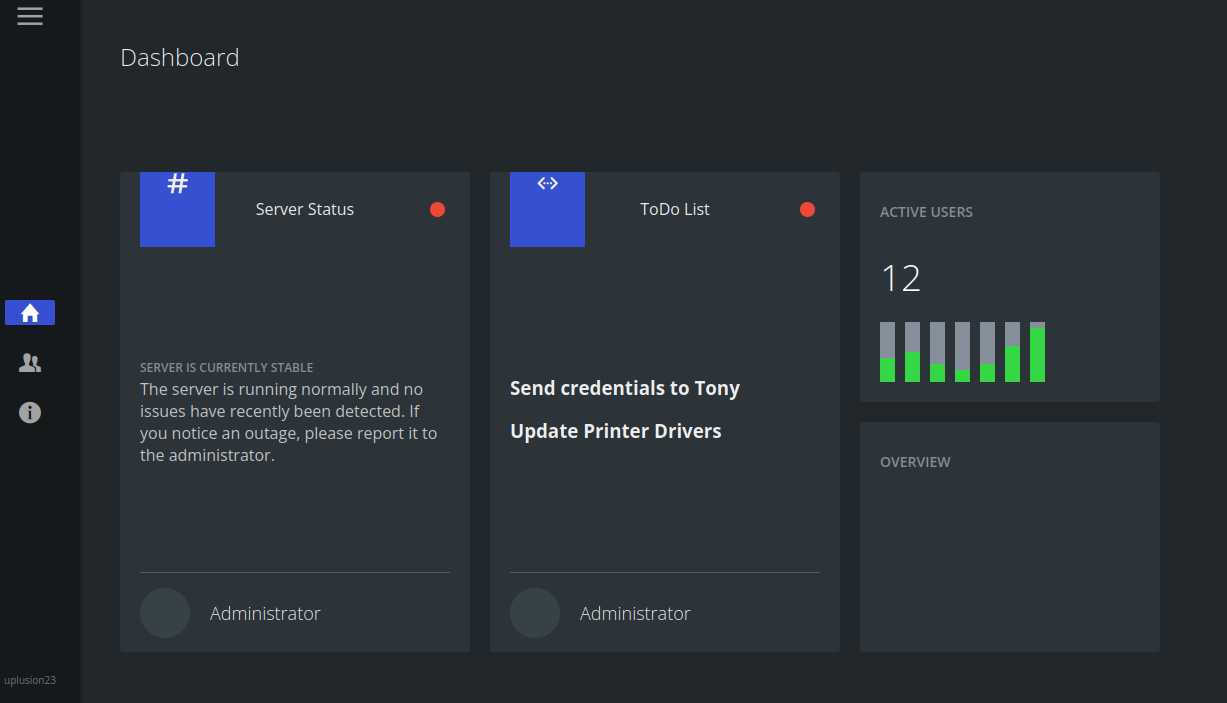Go to the Home dashboard icon

click(x=30, y=313)
